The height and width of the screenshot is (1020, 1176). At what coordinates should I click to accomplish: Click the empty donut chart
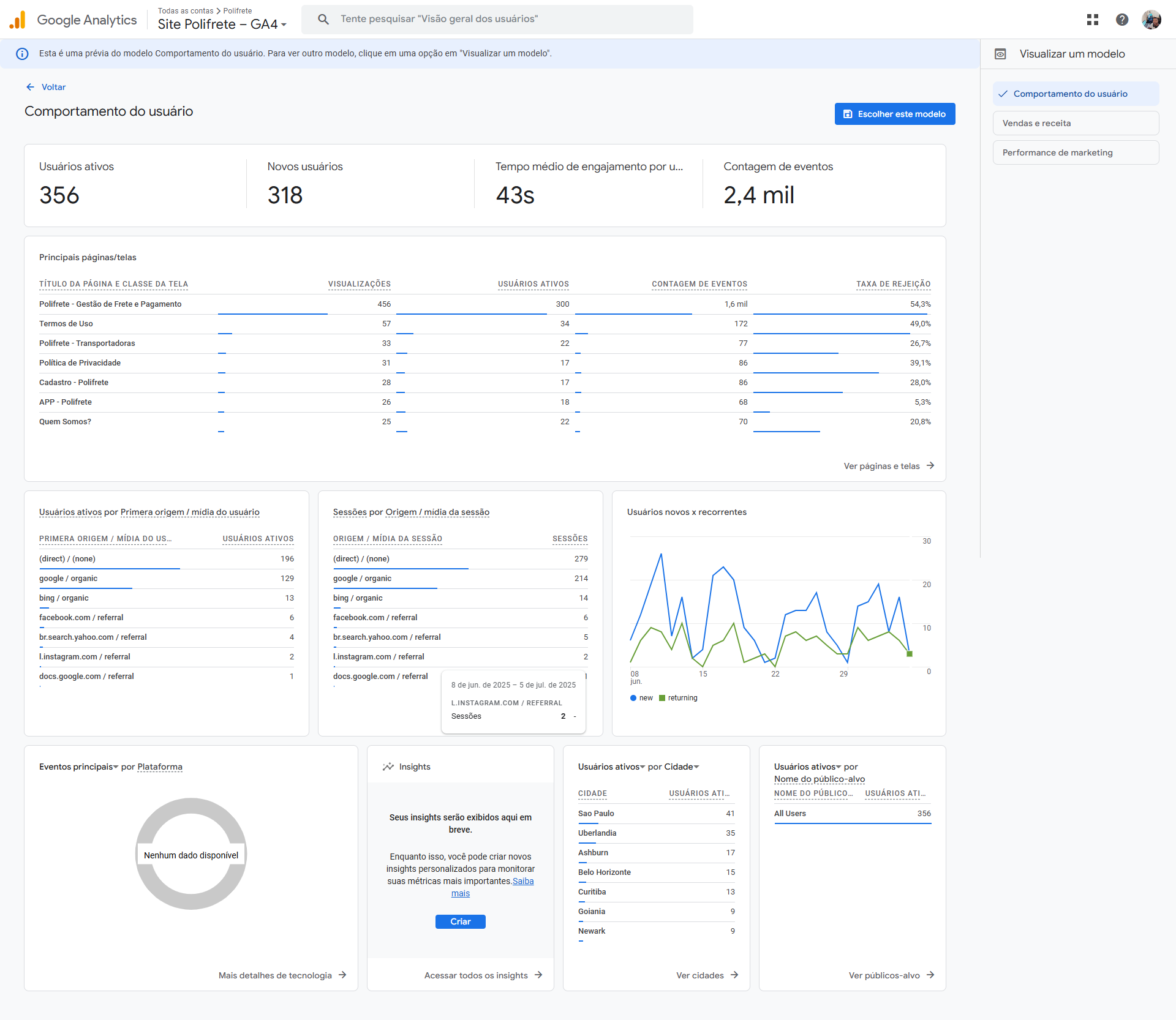tap(191, 853)
